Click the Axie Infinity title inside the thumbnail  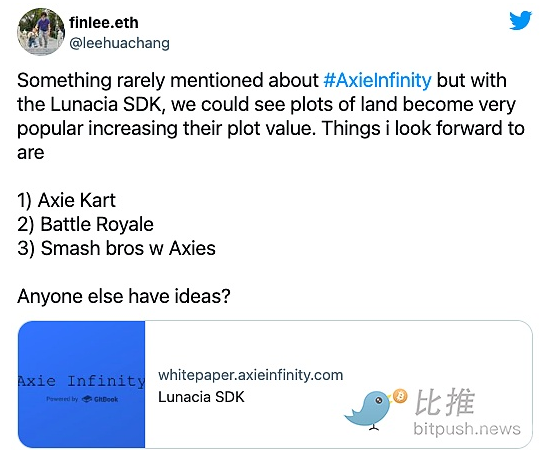coord(82,381)
